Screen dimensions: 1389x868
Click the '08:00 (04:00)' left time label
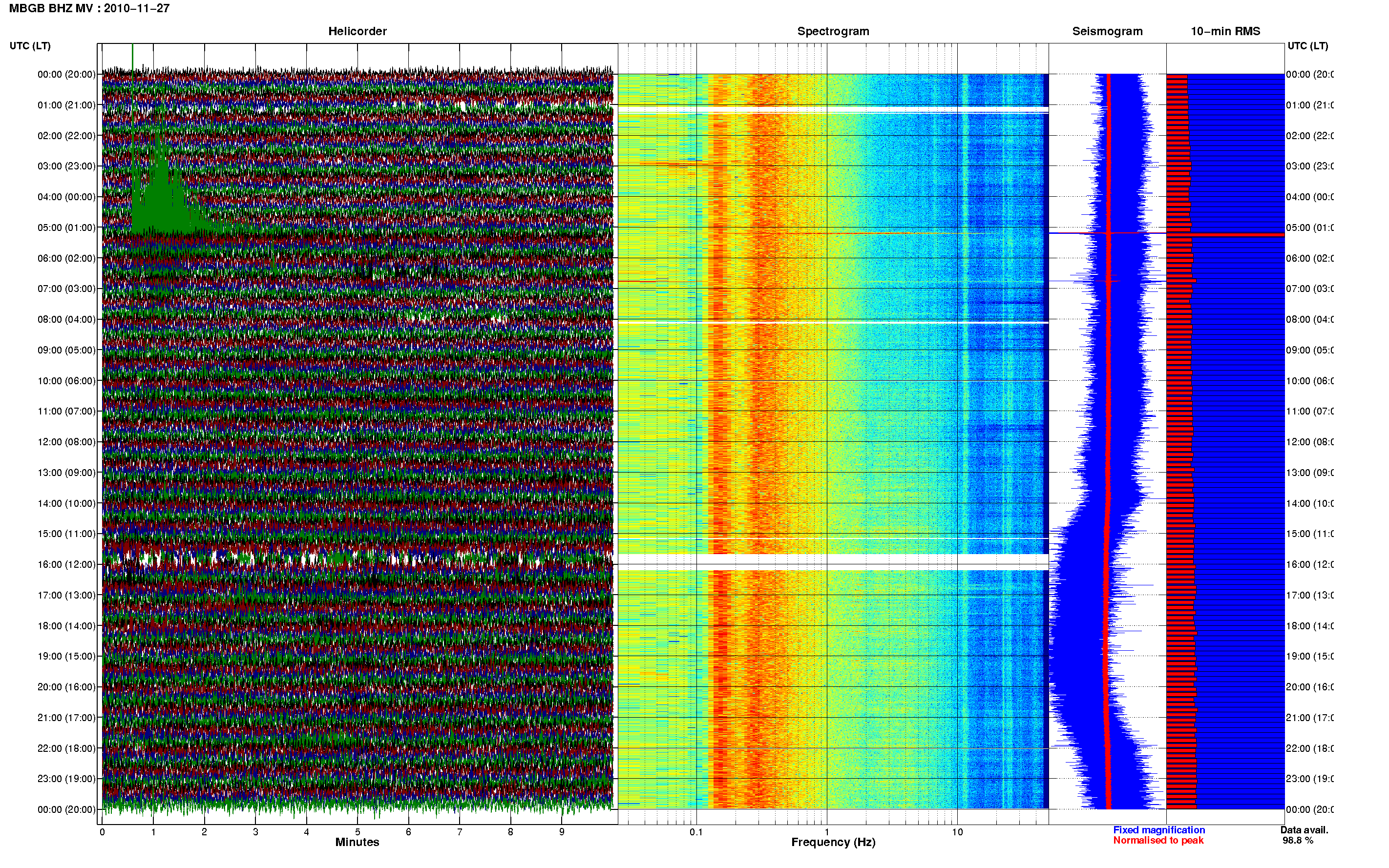pyautogui.click(x=66, y=319)
